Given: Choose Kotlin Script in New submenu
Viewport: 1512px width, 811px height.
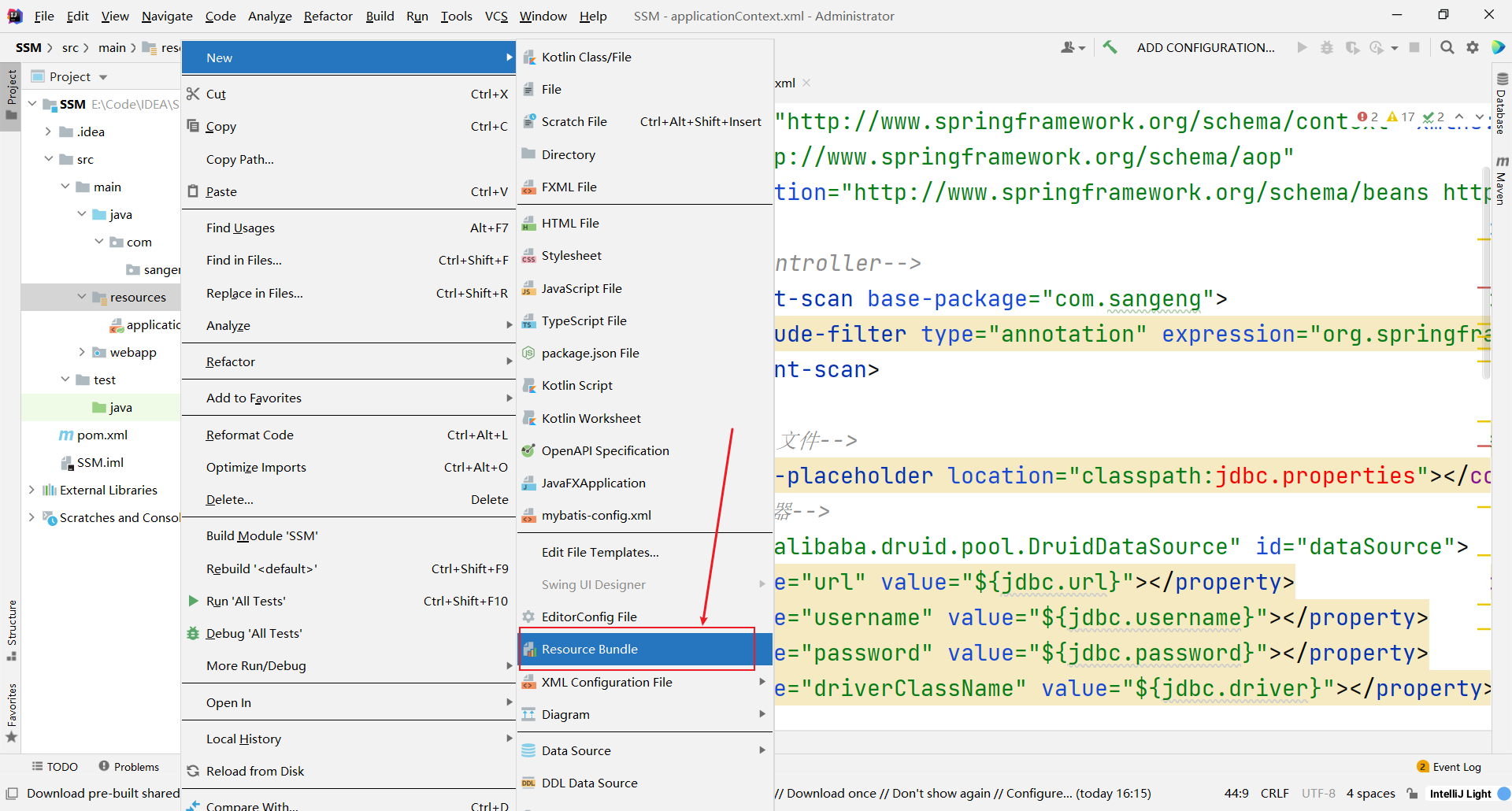Looking at the screenshot, I should (x=645, y=385).
